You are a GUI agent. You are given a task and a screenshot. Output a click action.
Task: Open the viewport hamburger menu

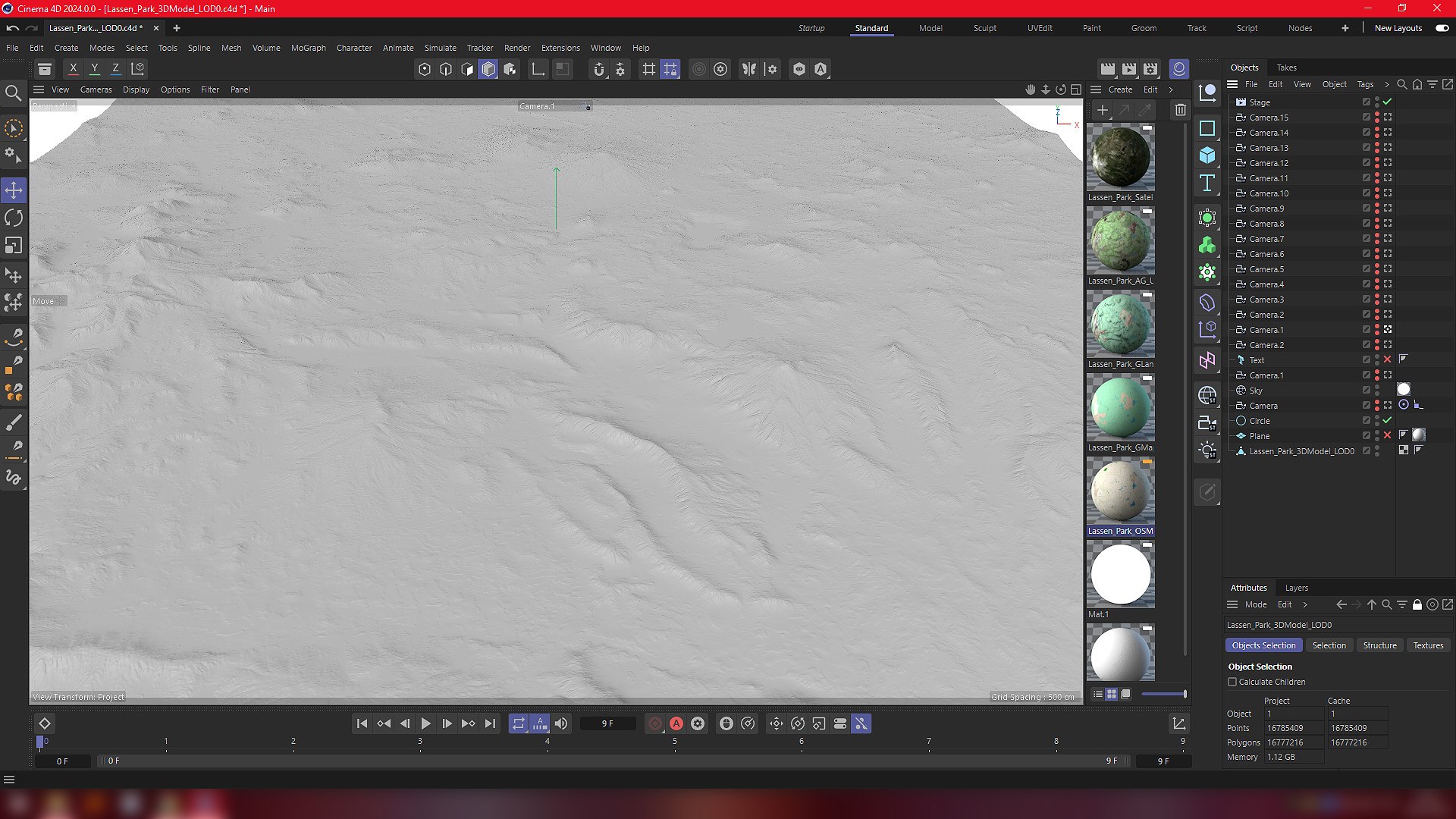point(39,89)
